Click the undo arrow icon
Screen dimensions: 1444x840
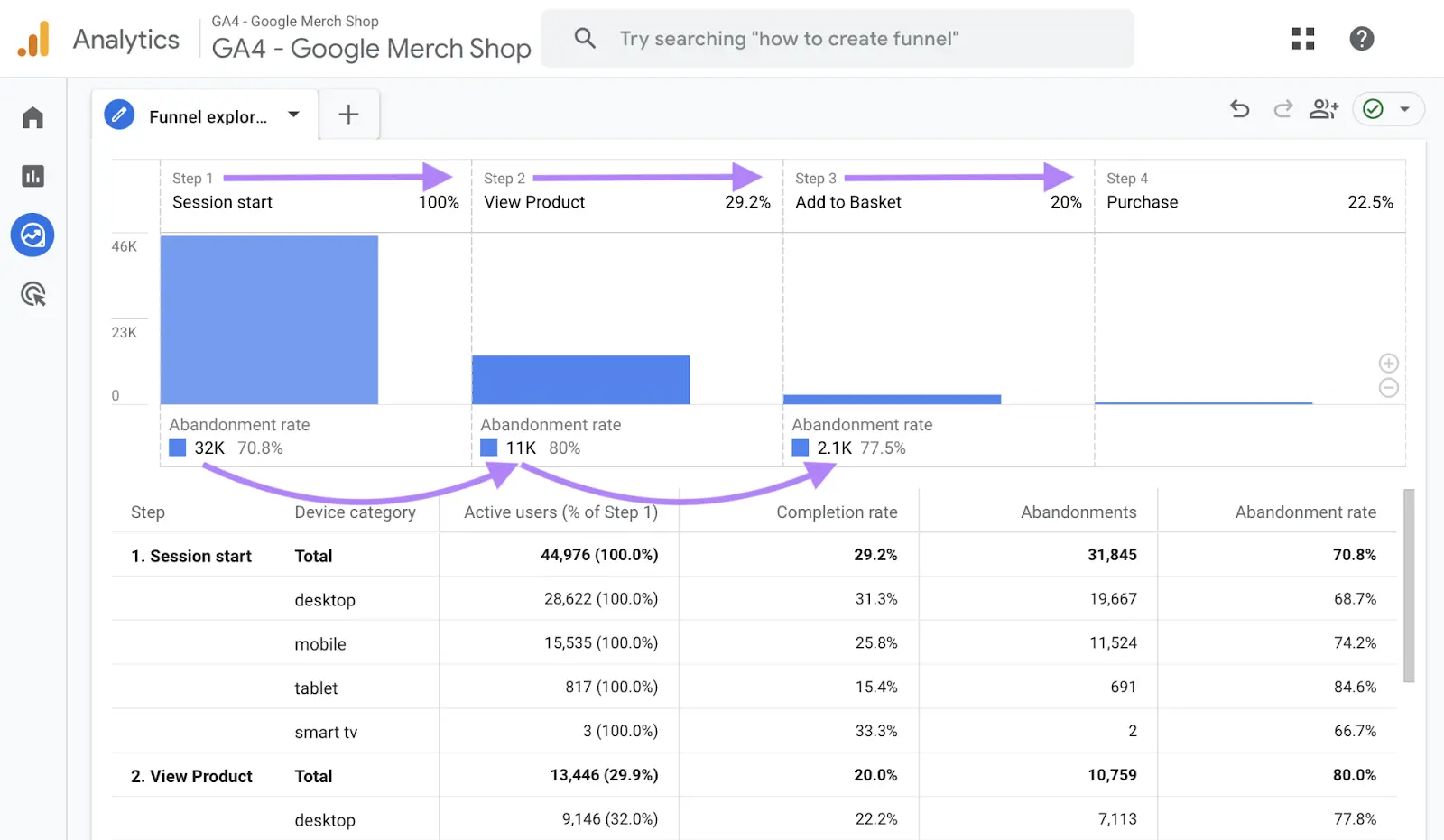click(1240, 109)
